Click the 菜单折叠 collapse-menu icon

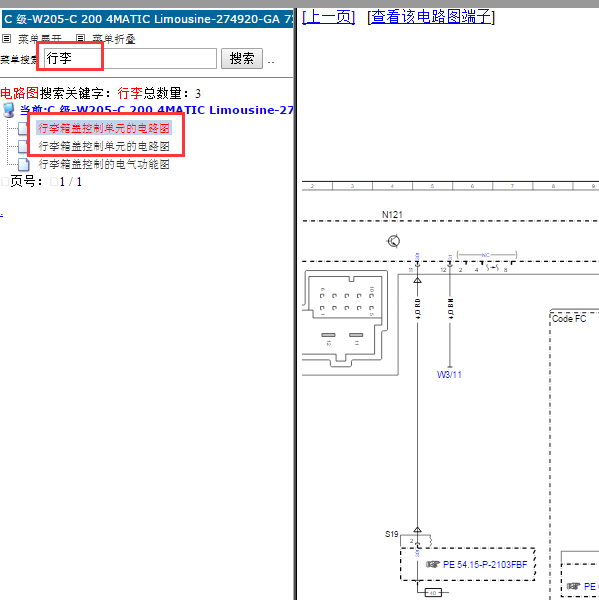80,38
